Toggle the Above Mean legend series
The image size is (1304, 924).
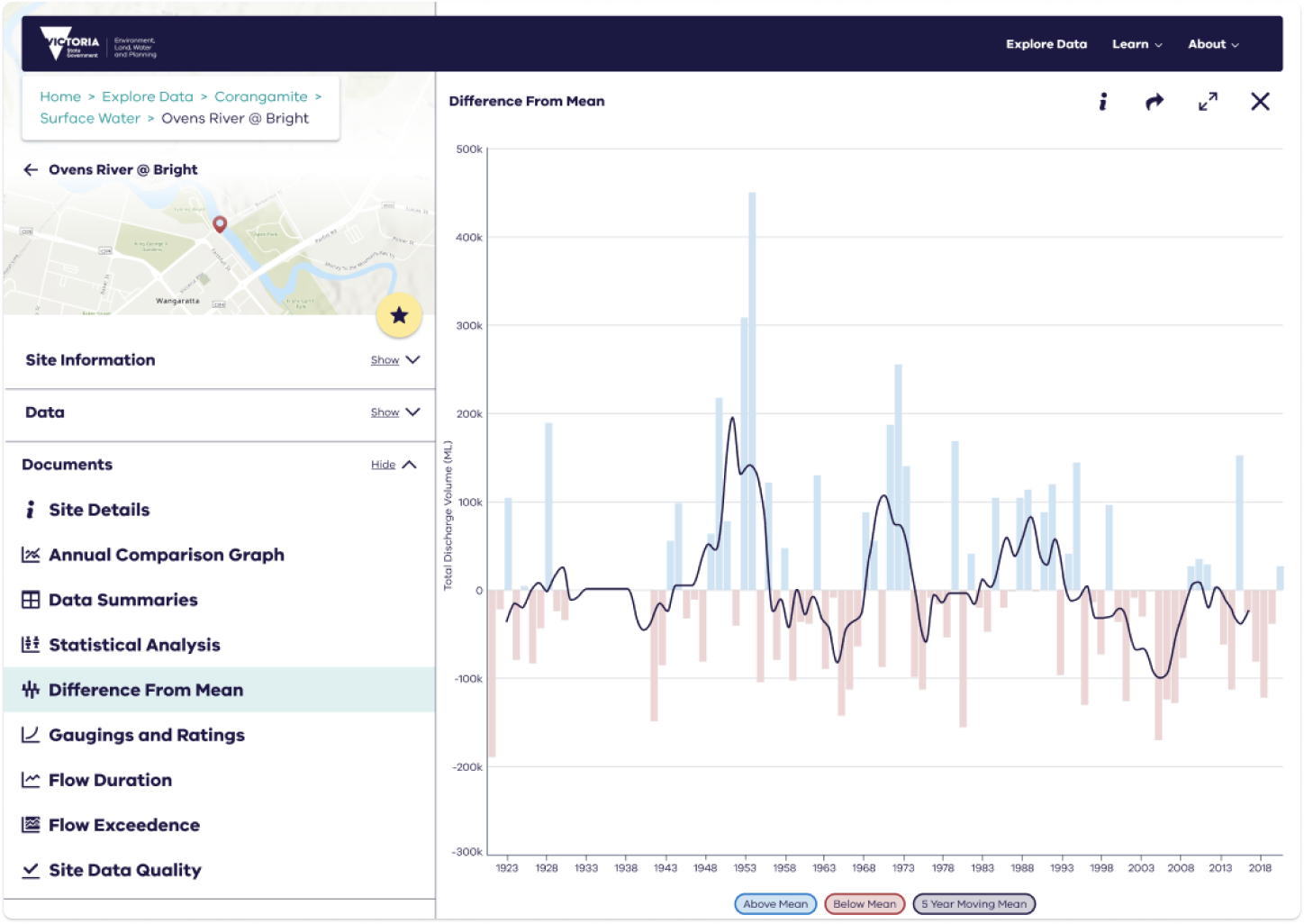click(775, 904)
